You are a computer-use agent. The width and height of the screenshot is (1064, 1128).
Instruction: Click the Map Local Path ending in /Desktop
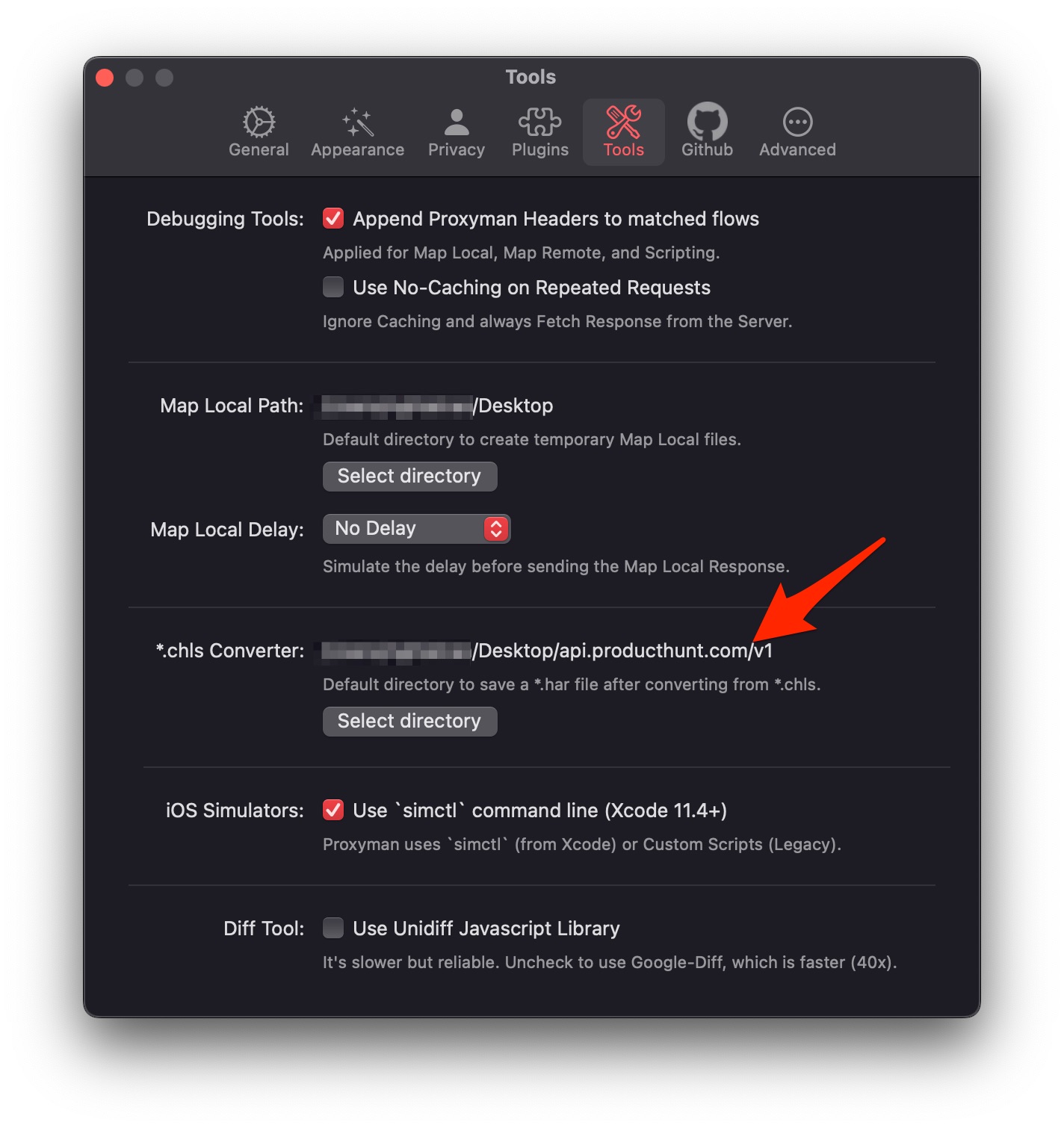[437, 406]
